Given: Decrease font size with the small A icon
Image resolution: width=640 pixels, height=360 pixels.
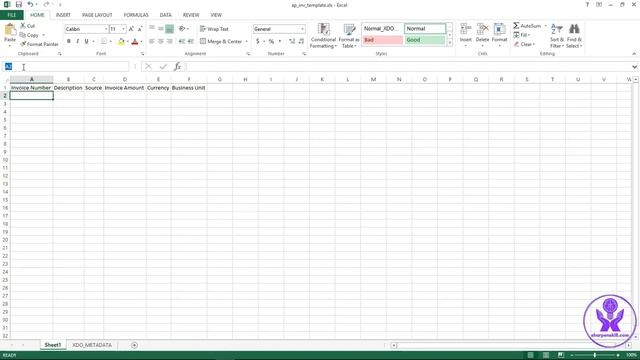Looking at the screenshot, I should tap(140, 29).
